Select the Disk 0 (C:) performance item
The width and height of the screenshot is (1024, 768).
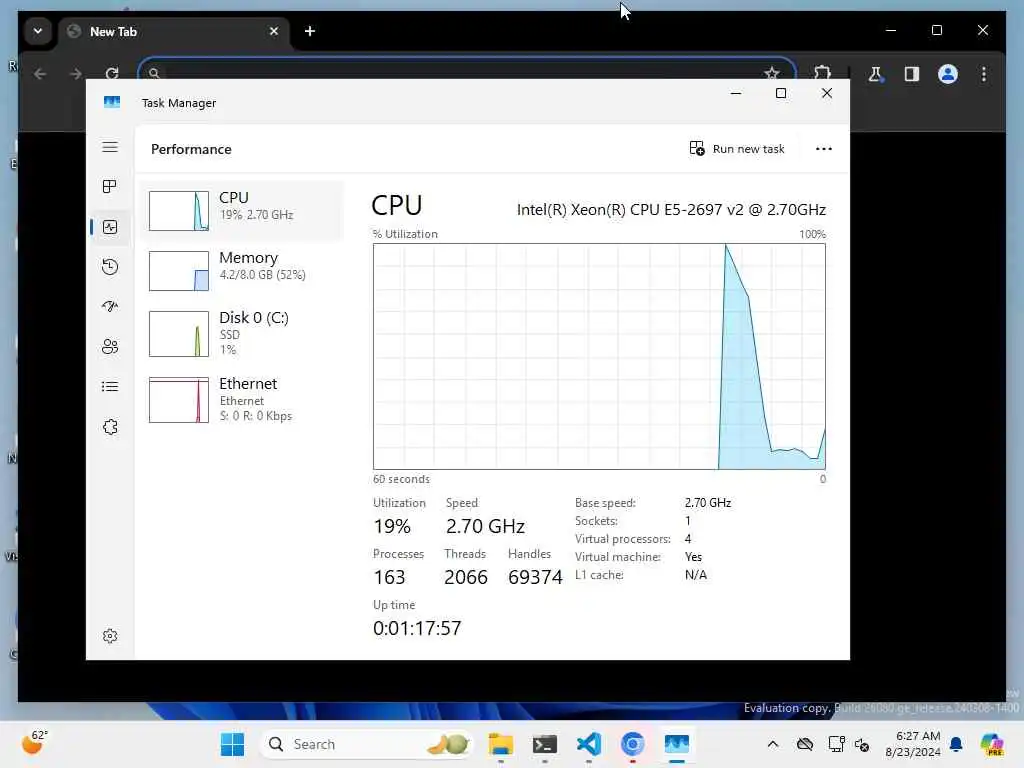242,333
